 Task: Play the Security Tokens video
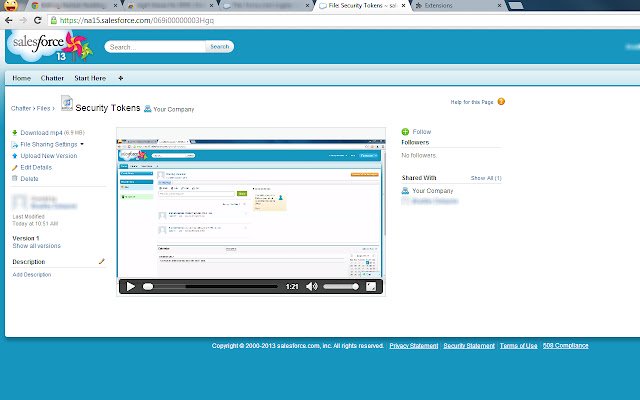(131, 287)
